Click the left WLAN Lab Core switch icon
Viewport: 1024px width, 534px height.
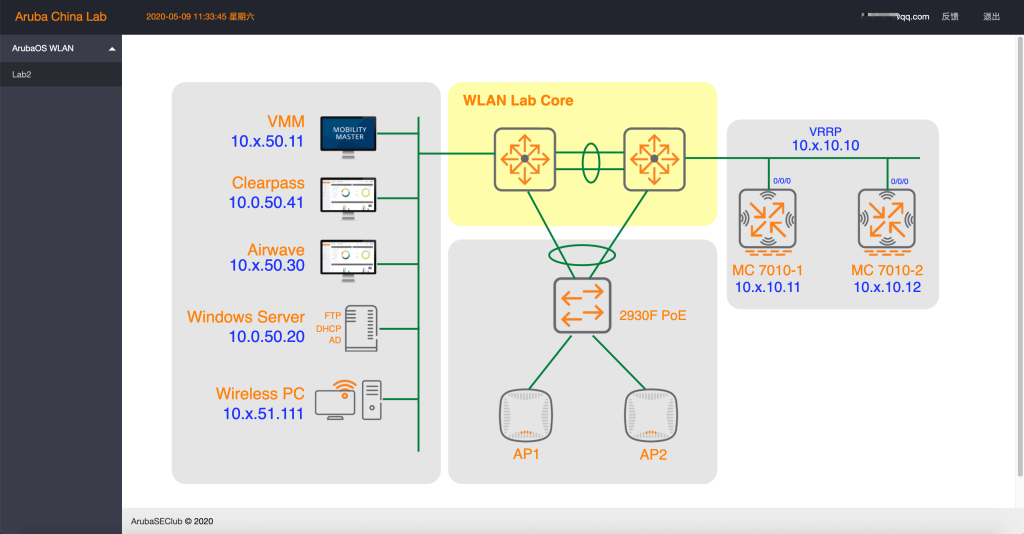click(x=525, y=159)
